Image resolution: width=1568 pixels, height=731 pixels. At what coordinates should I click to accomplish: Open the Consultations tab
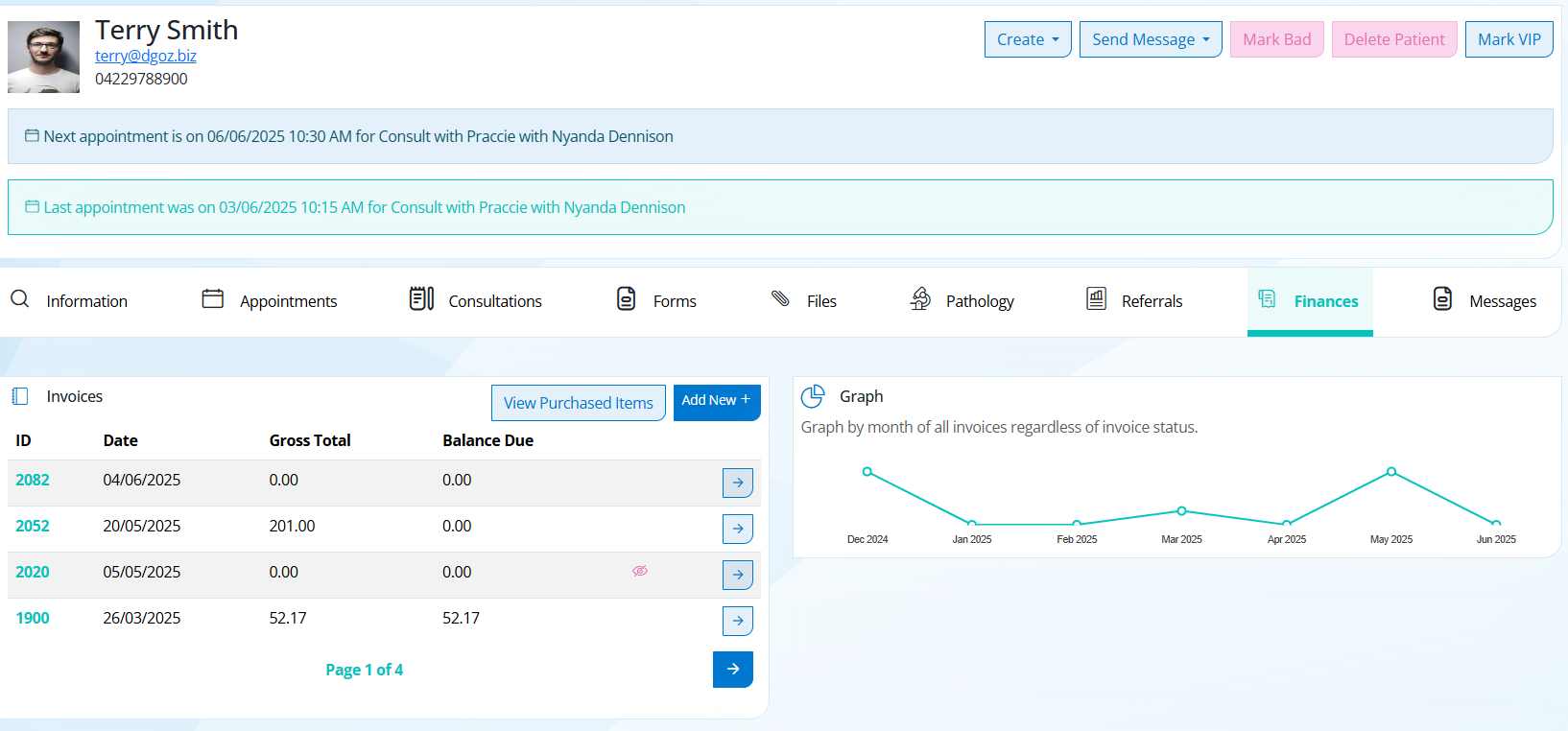(476, 301)
